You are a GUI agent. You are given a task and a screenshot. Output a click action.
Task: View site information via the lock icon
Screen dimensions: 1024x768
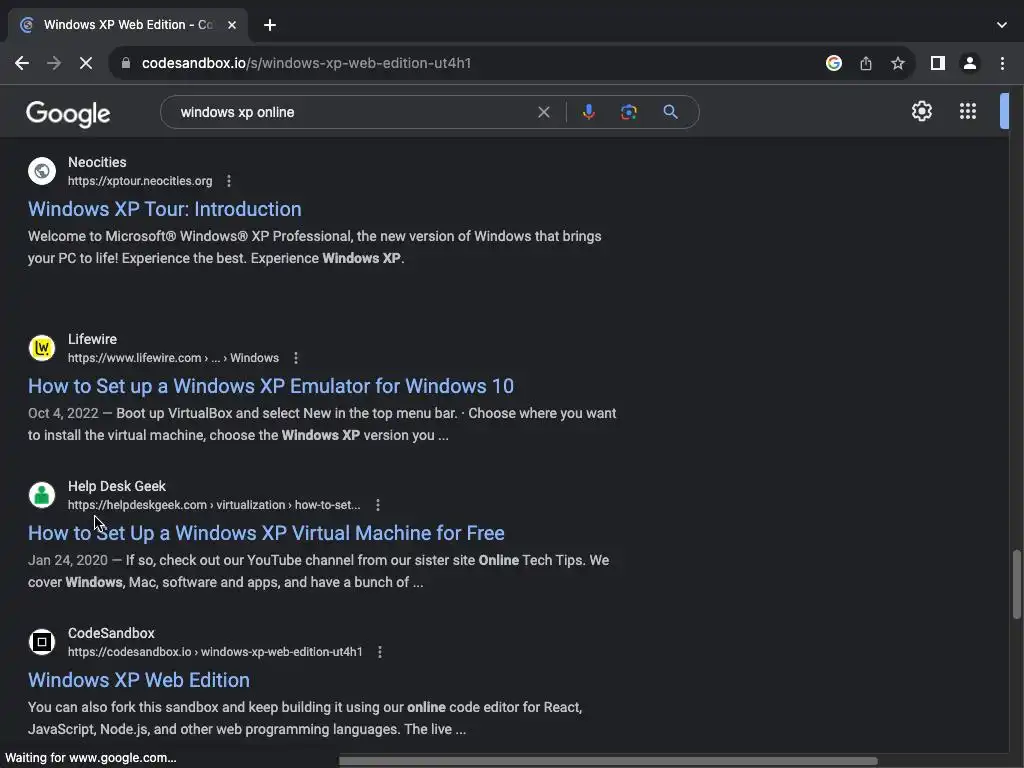[x=126, y=63]
